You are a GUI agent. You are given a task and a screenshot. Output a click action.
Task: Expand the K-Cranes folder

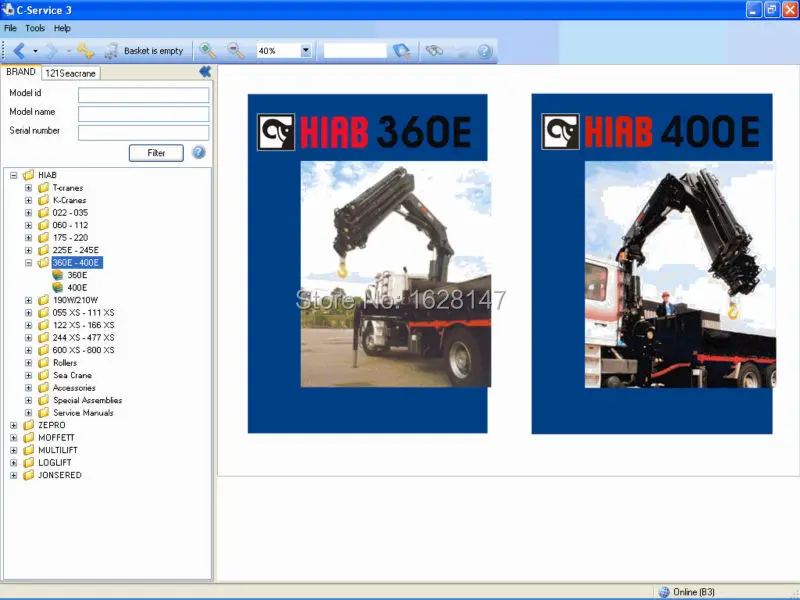[29, 200]
